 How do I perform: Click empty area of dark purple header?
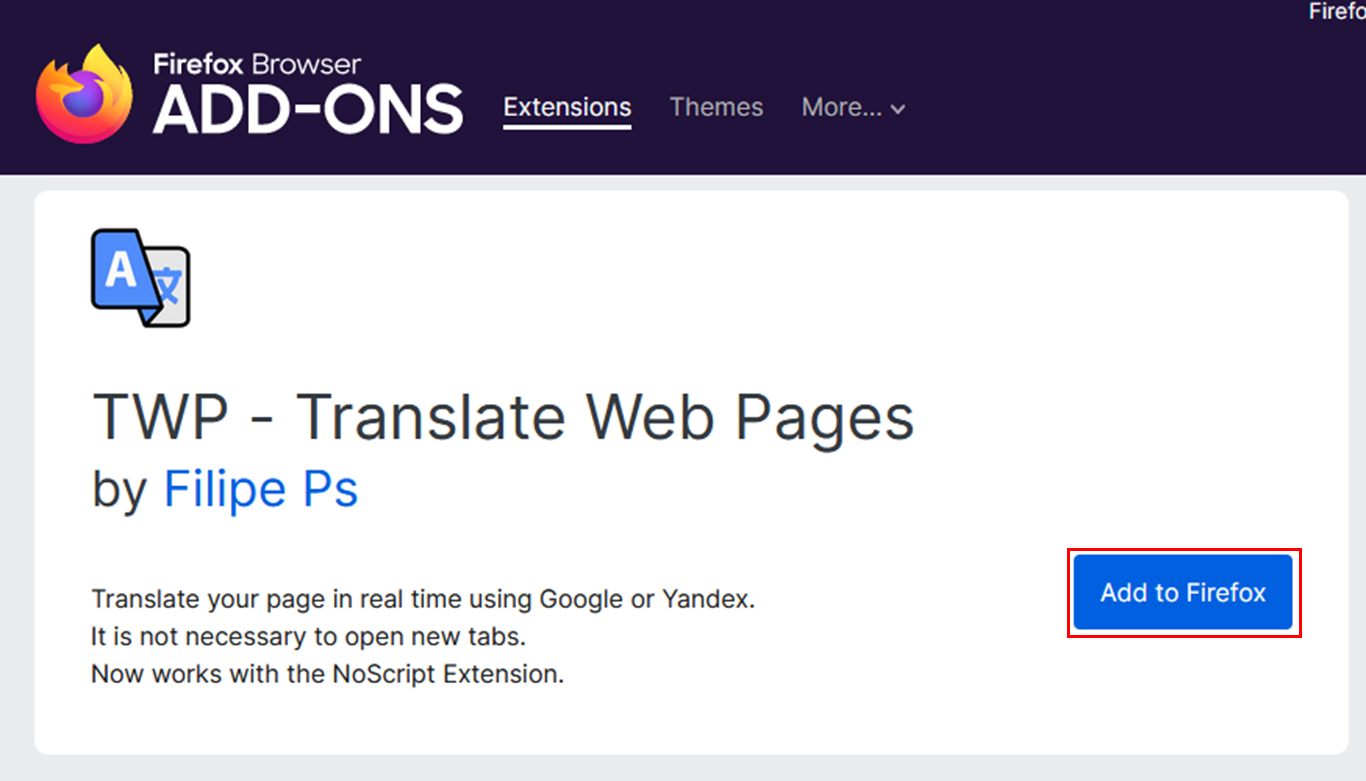pos(1100,100)
